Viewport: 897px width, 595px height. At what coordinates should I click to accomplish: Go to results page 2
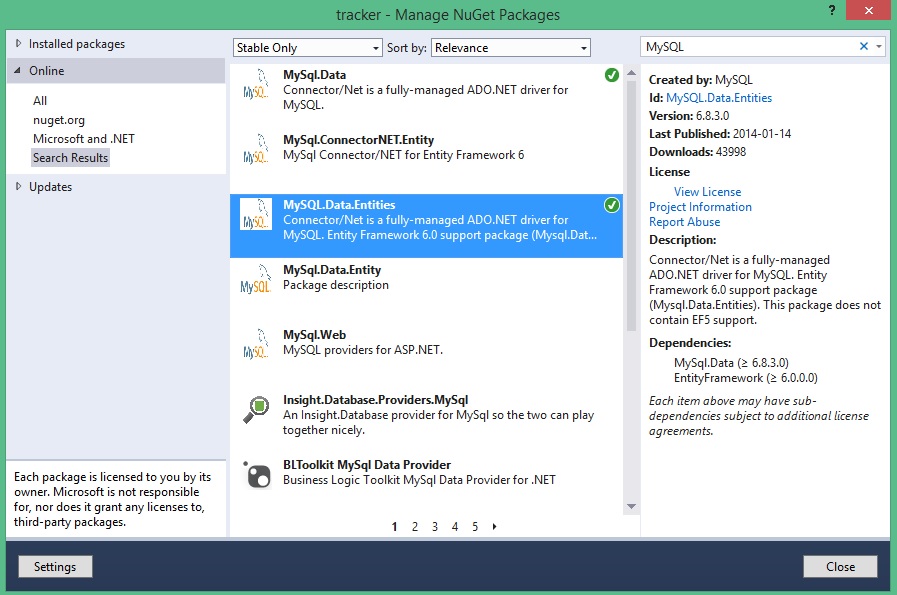[x=415, y=526]
